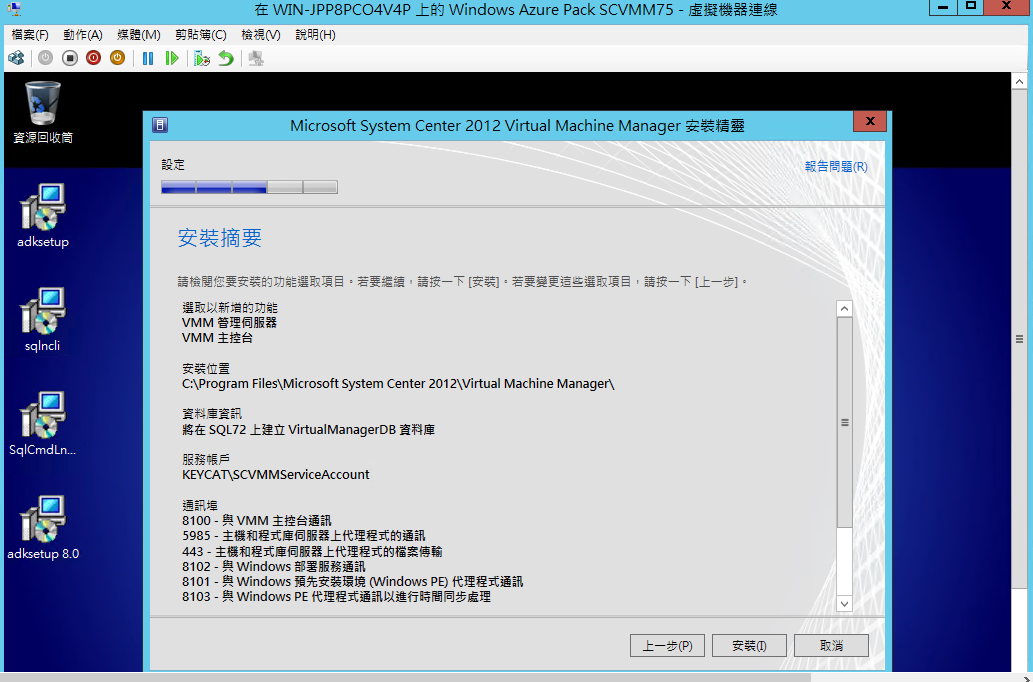Open the 檔案(F) menu
This screenshot has height=682, width=1033.
30,35
